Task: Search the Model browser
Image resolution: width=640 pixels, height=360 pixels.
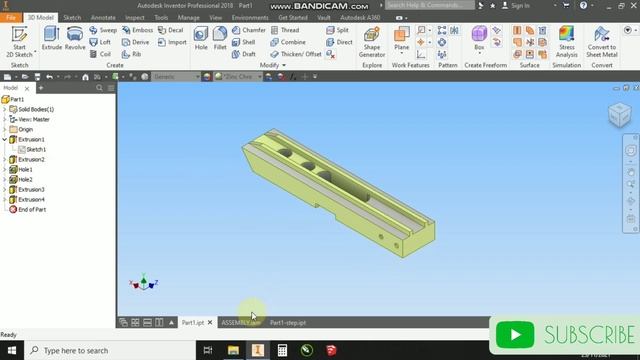Action: 99,88
